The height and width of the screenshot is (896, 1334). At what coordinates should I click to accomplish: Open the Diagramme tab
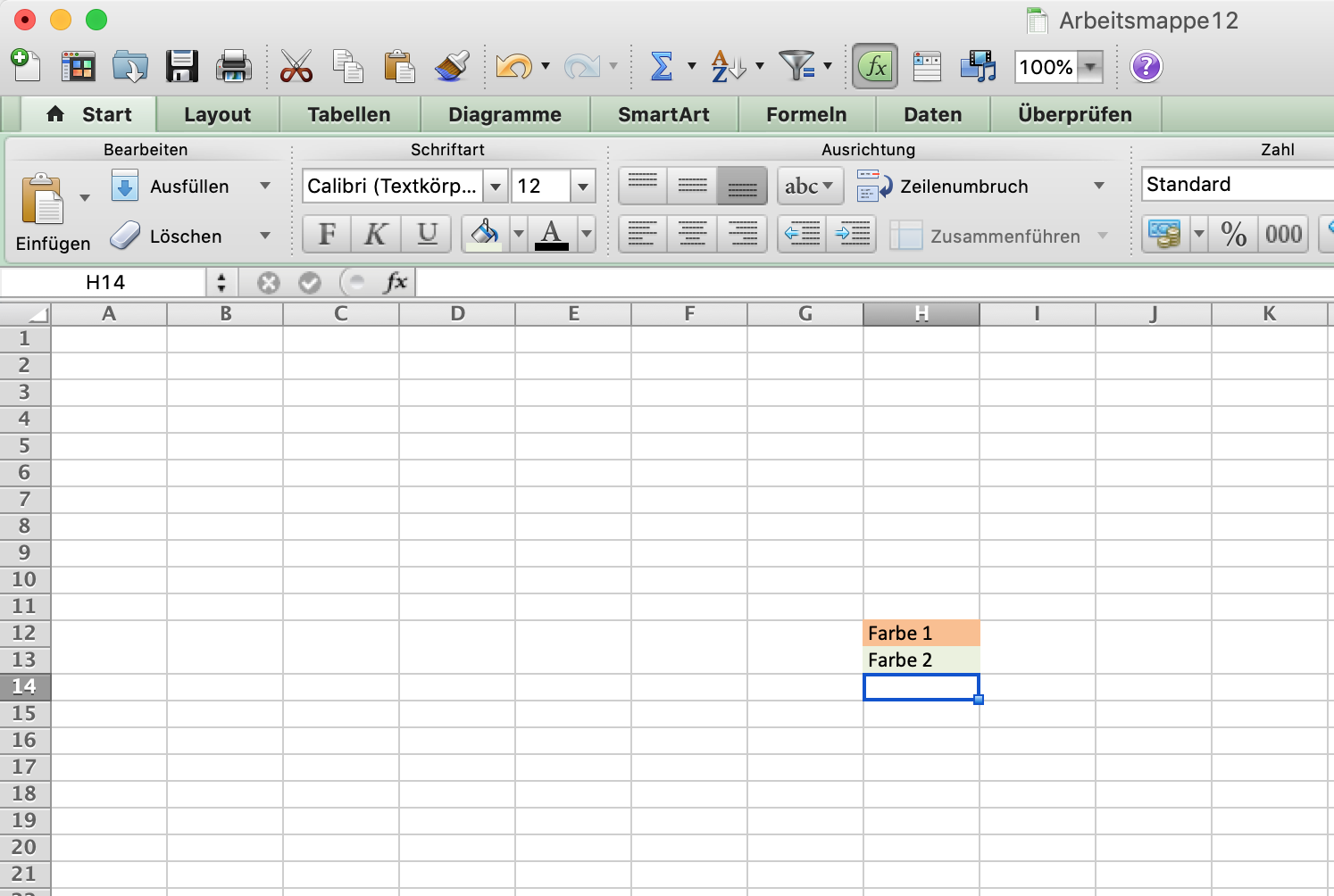505,114
